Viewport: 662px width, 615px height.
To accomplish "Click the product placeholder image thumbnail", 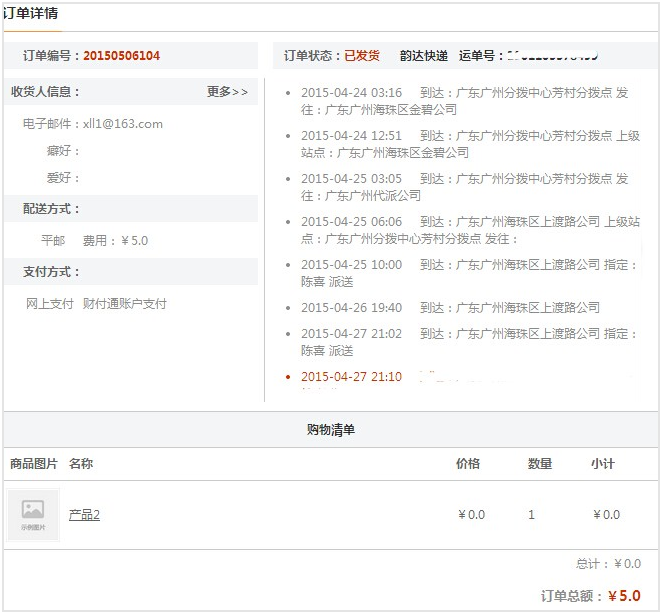I will pos(33,514).
